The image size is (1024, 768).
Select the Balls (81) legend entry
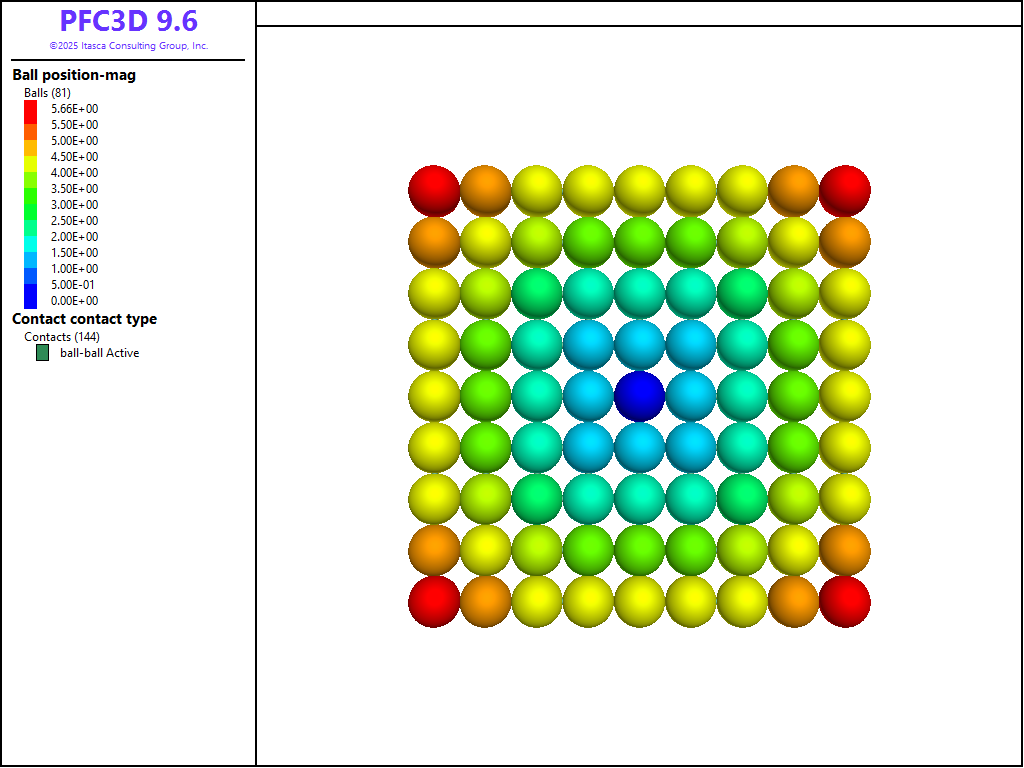(x=47, y=93)
